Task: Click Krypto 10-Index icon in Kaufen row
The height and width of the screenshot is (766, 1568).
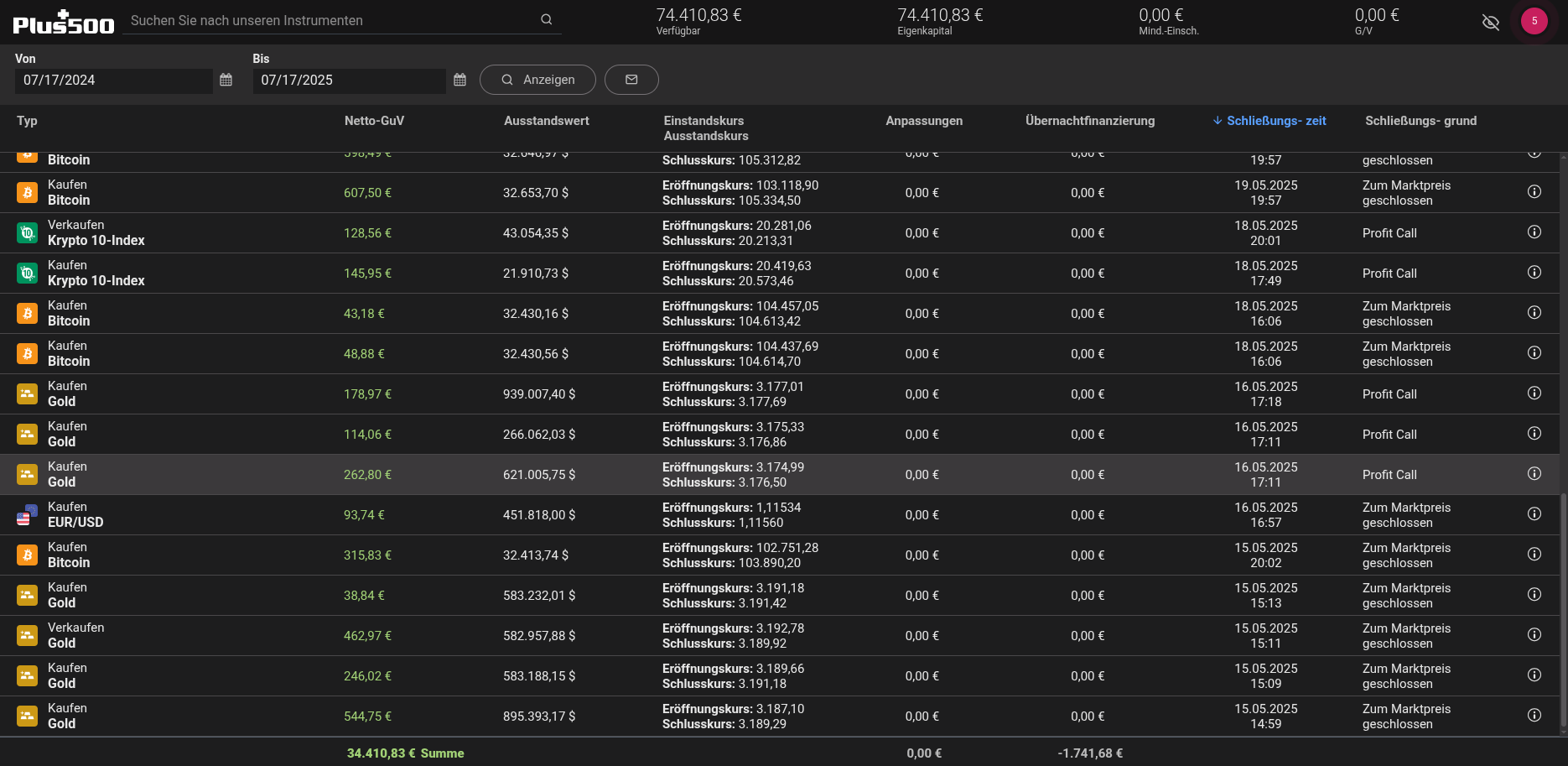Action: coord(28,274)
